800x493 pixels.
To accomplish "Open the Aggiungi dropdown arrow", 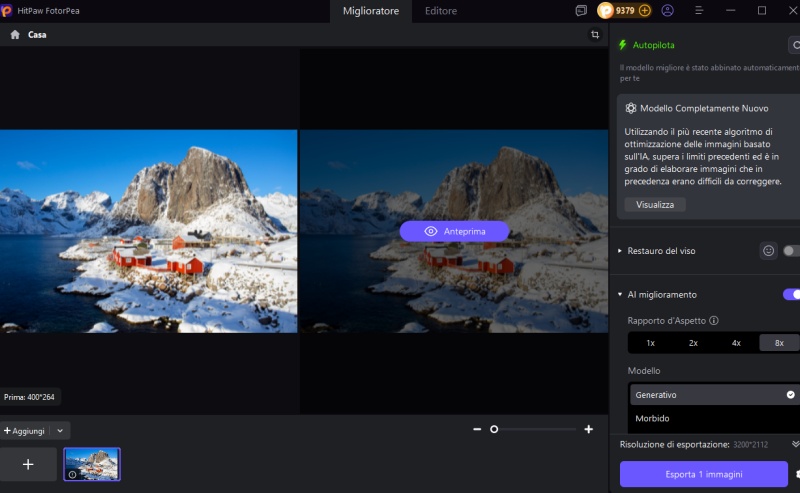I will point(60,431).
